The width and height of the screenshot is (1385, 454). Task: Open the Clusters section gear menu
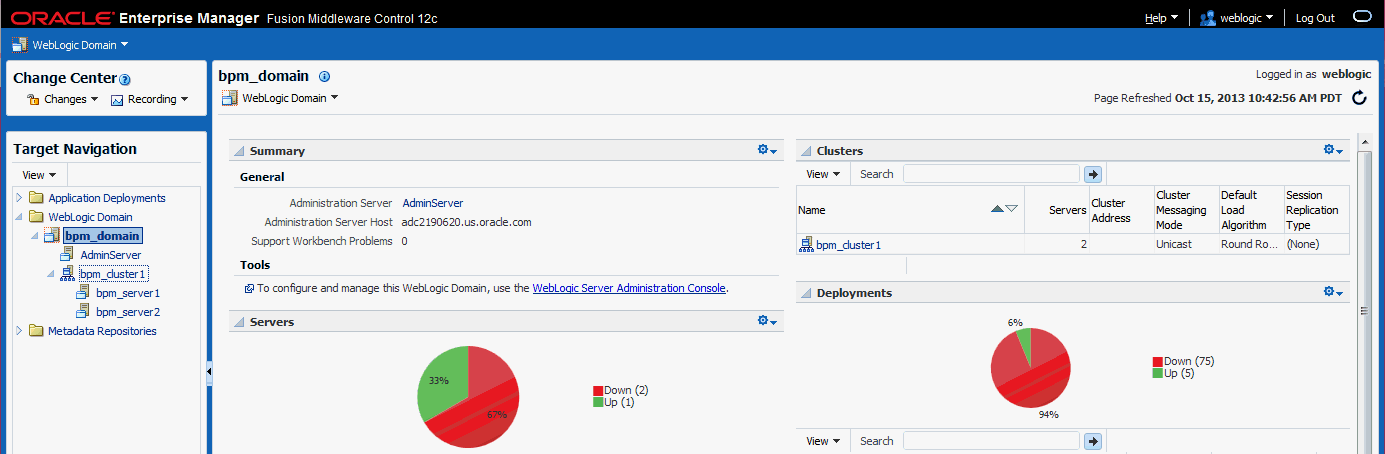coord(1333,150)
